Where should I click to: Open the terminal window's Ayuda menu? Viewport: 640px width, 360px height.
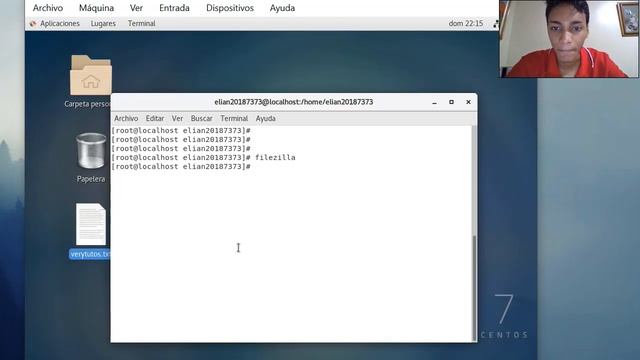coord(265,118)
